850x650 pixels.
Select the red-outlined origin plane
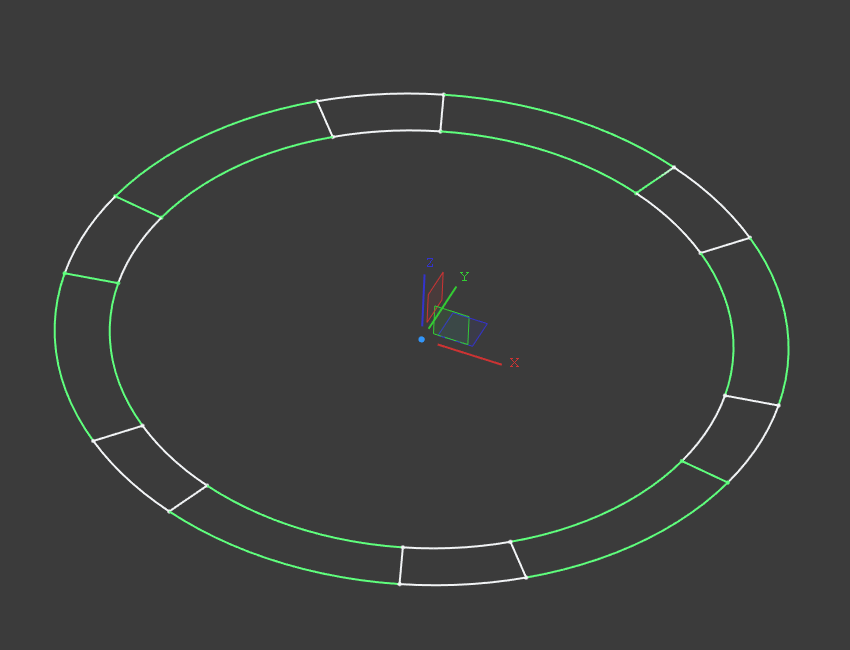point(435,297)
